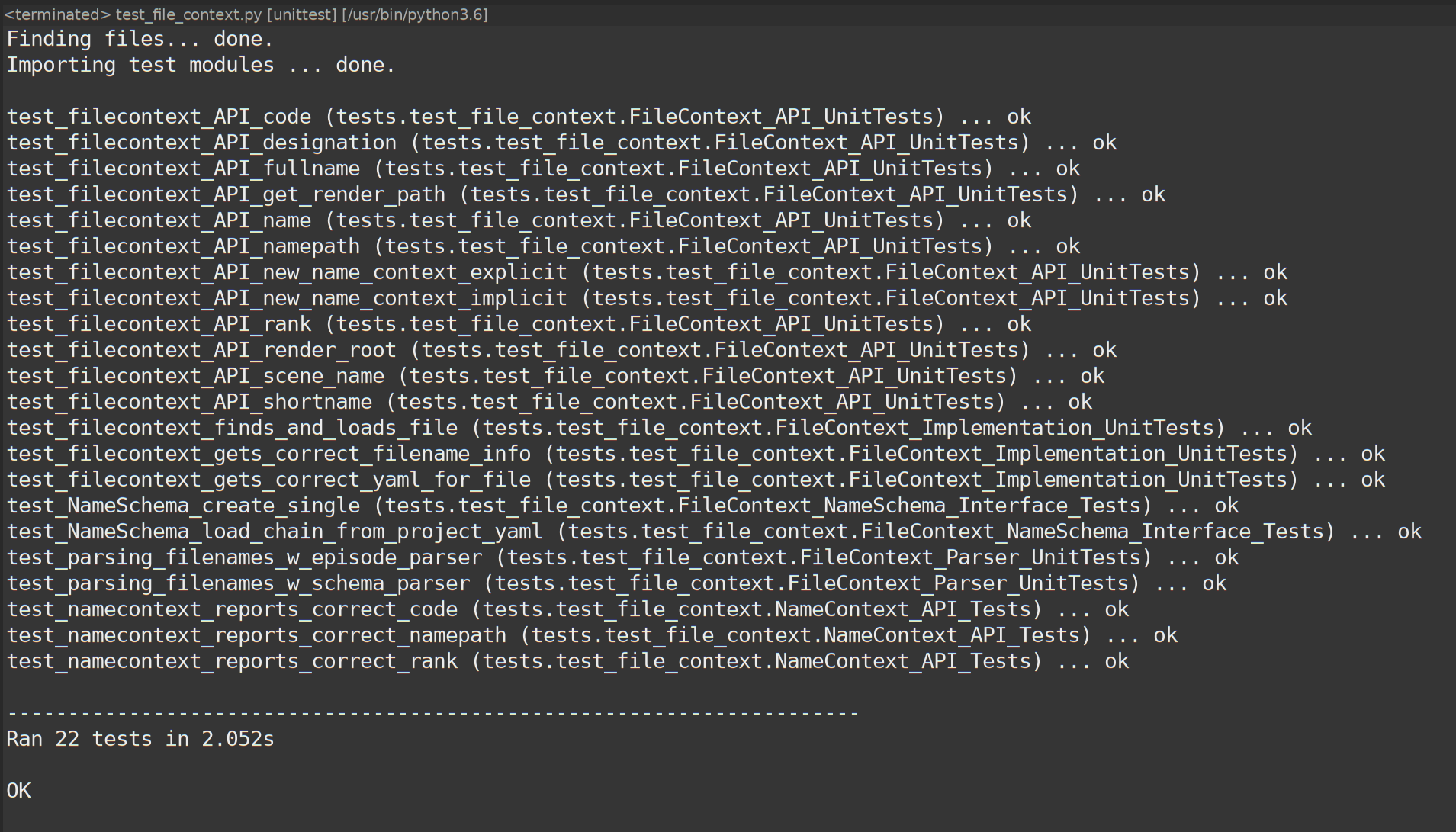Click the final OK status text
This screenshot has height=832, width=1456.
19,791
